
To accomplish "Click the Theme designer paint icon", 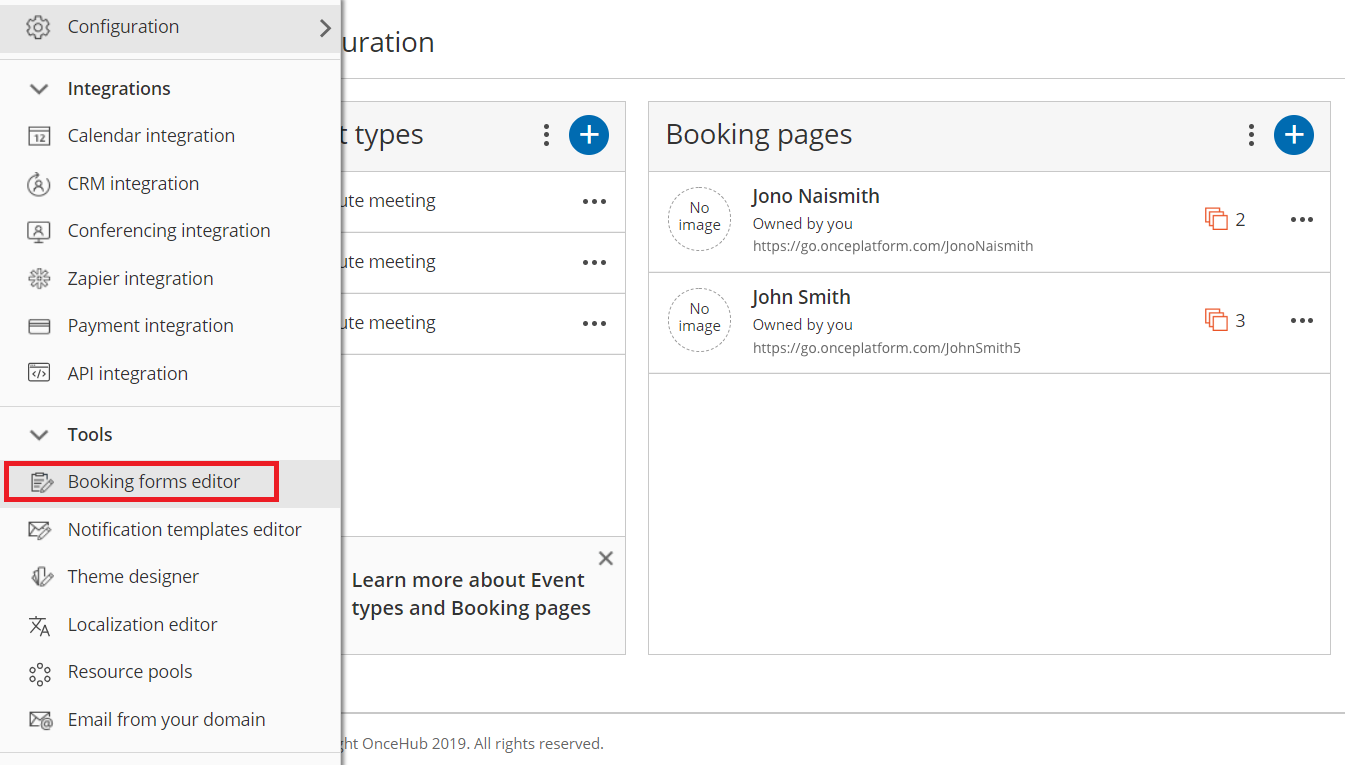I will 39,577.
